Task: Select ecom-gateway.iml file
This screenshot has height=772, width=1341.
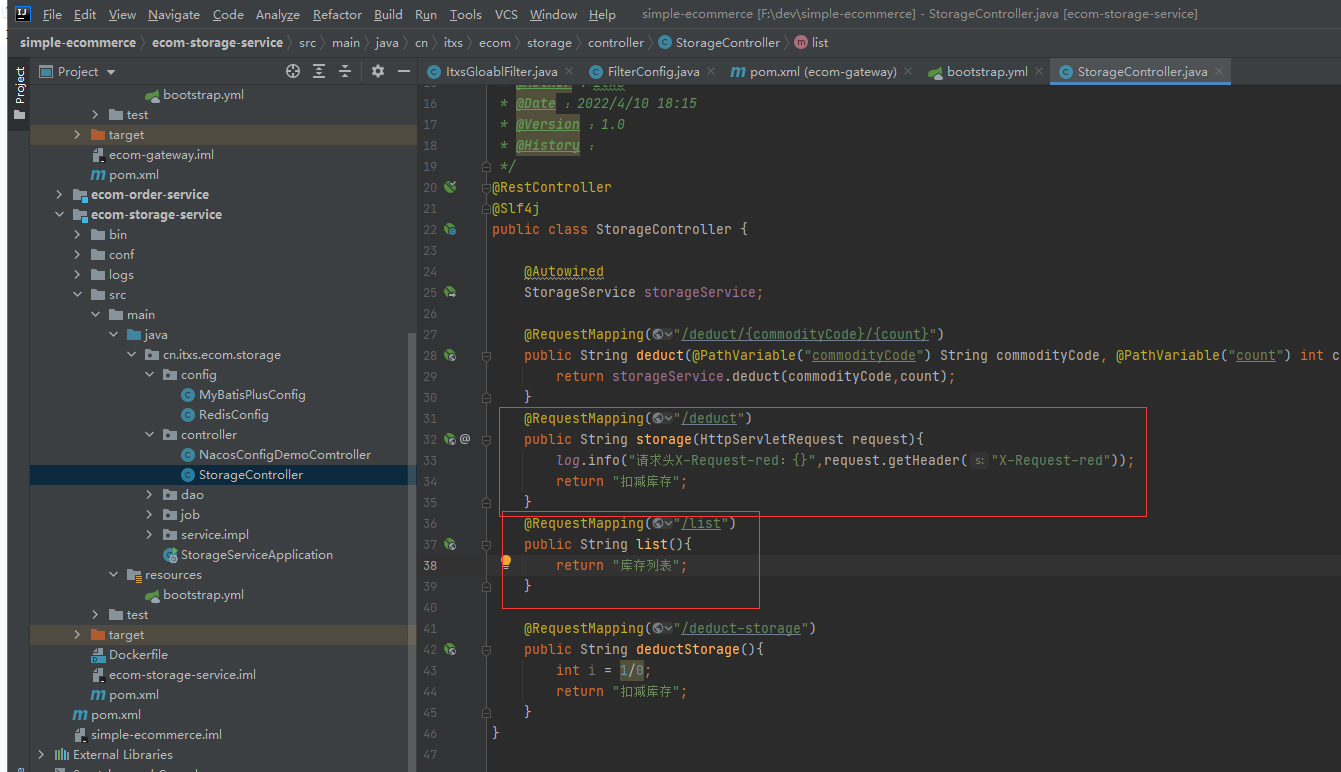Action: pos(152,155)
